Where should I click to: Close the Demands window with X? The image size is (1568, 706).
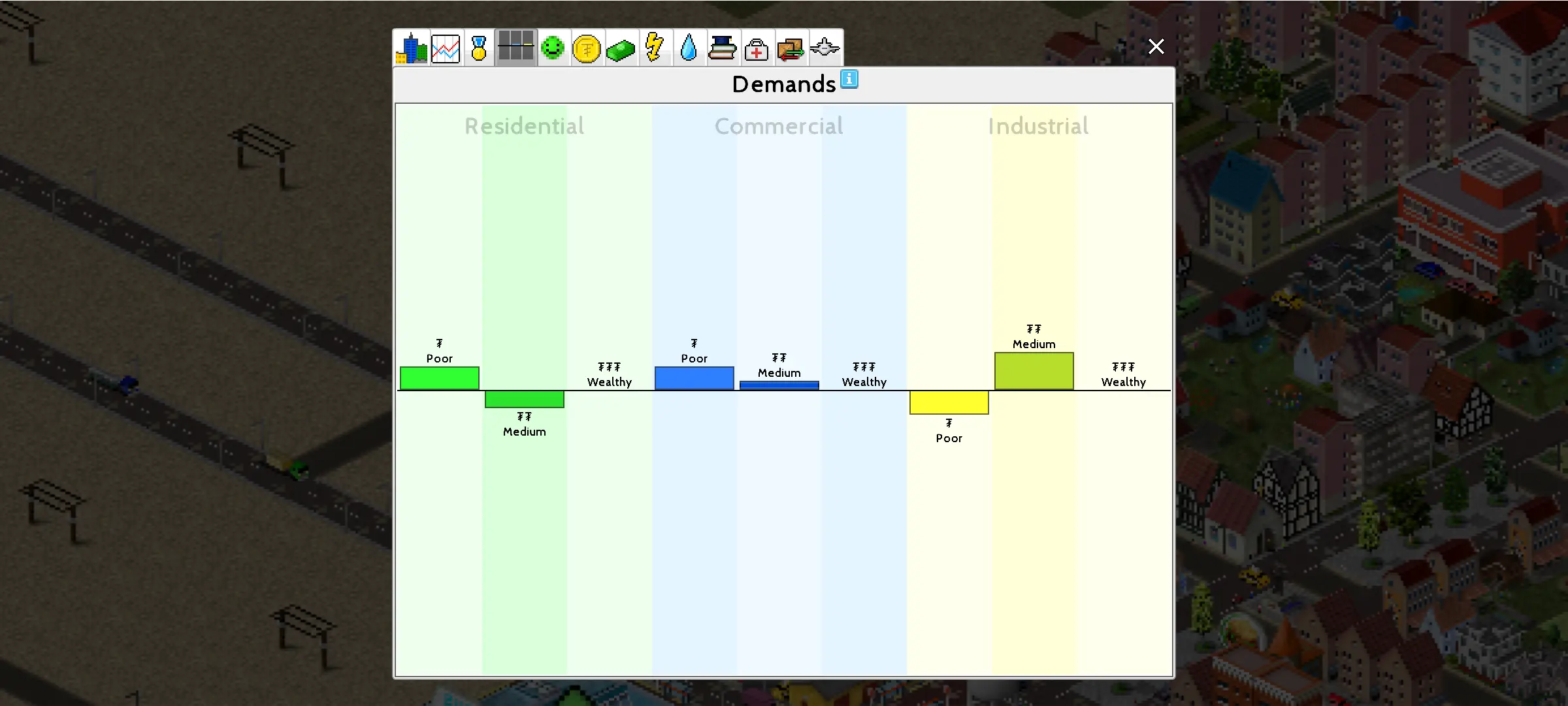point(1156,46)
